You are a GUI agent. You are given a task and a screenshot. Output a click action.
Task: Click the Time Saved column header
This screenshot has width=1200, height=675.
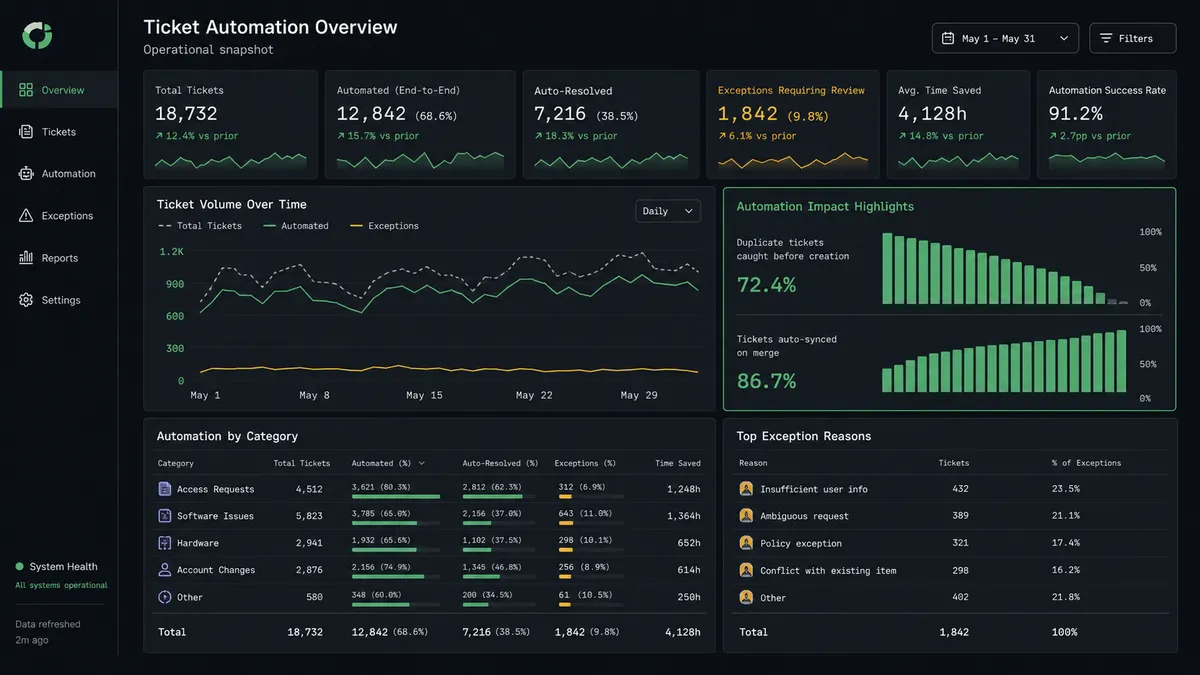(678, 464)
